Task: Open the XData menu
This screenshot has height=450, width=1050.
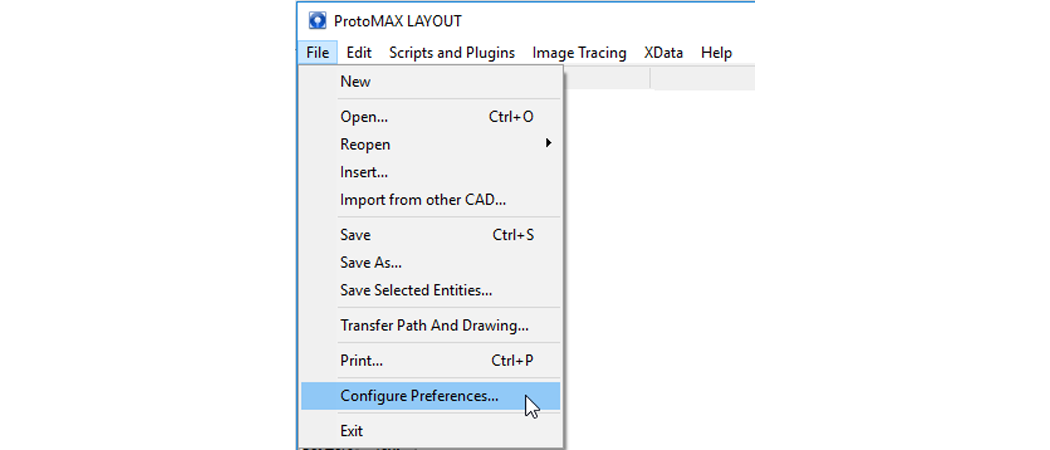Action: coord(664,52)
